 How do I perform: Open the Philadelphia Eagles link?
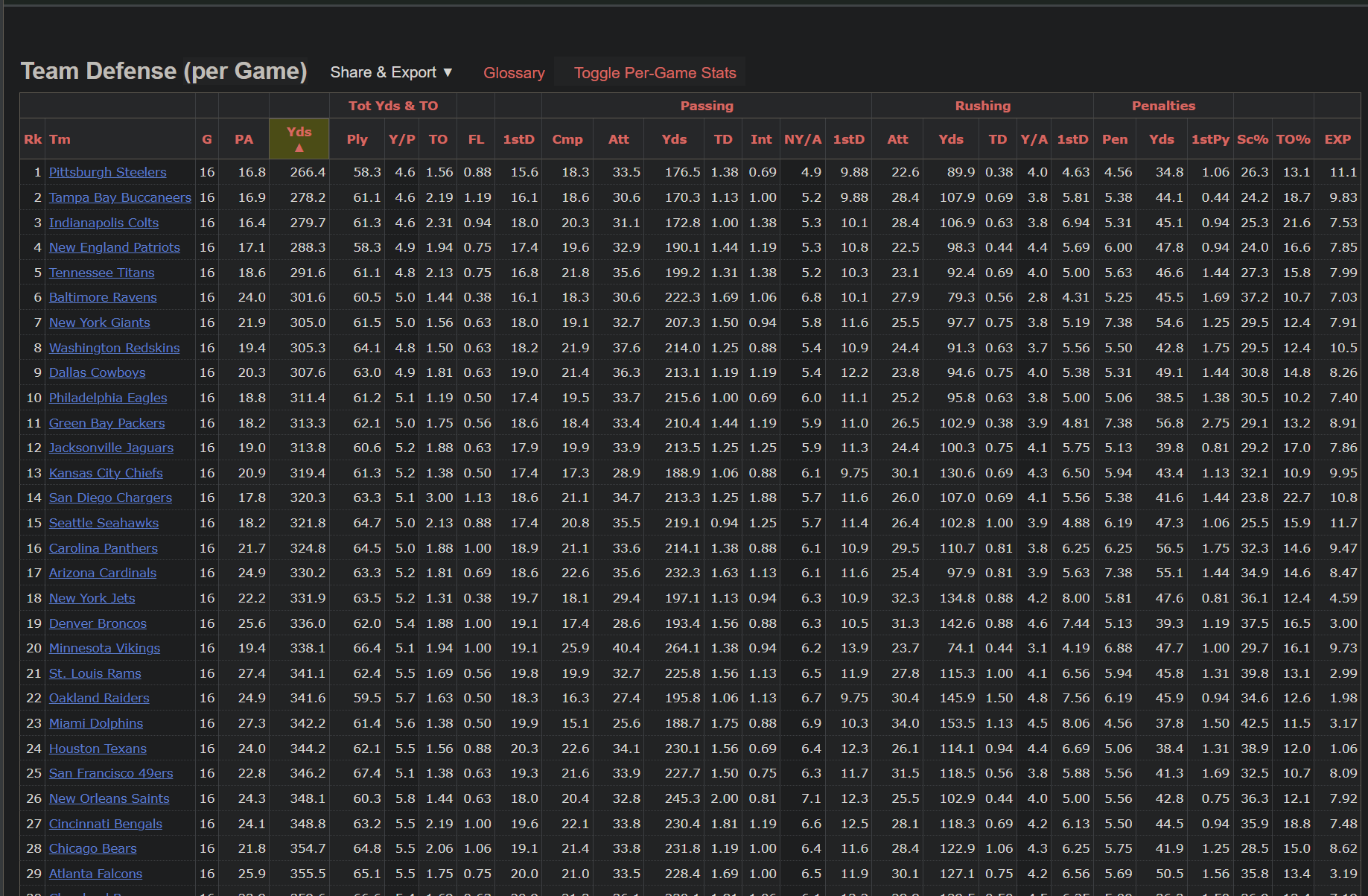[108, 398]
